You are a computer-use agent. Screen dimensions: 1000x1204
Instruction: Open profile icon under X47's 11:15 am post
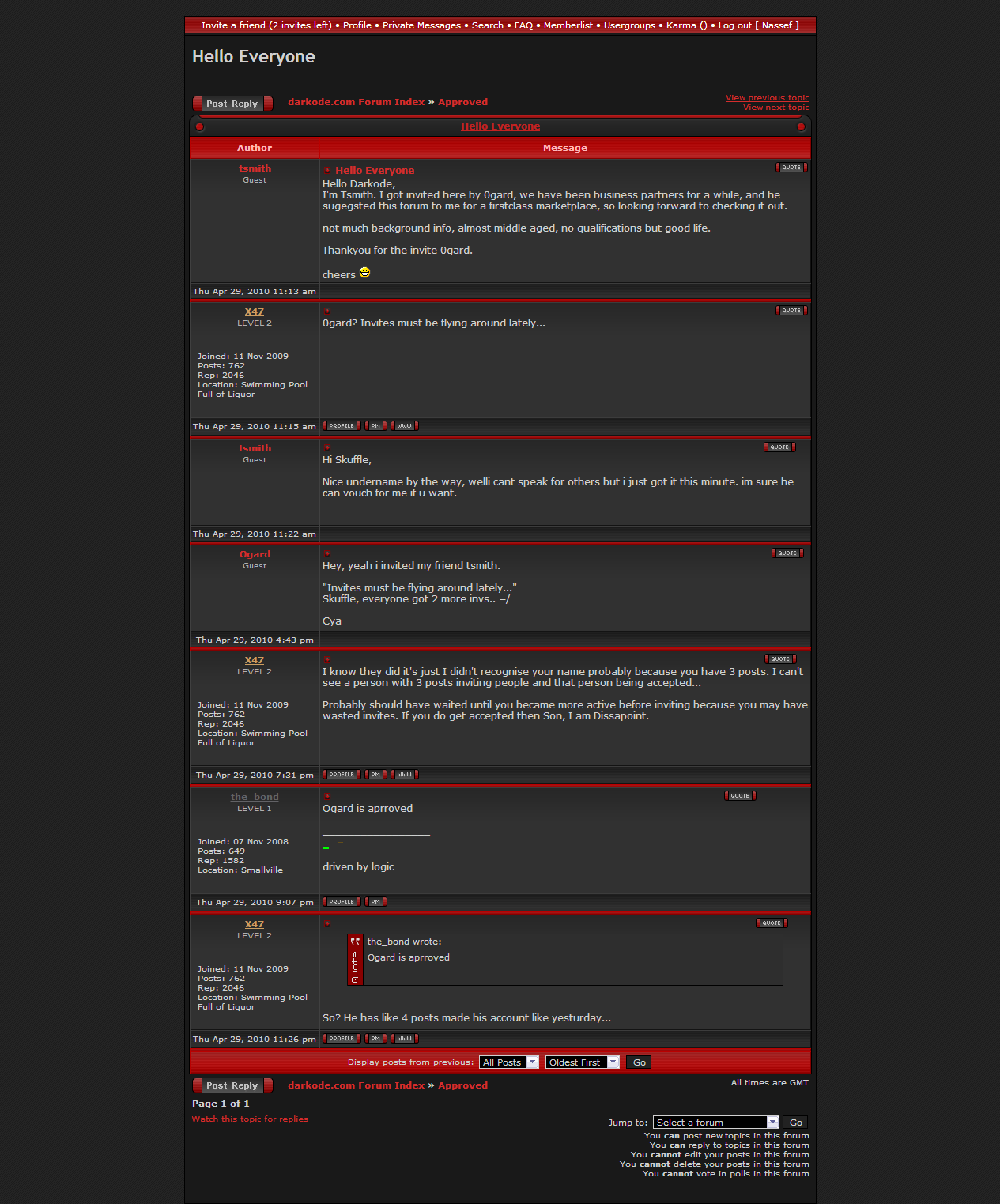(342, 426)
